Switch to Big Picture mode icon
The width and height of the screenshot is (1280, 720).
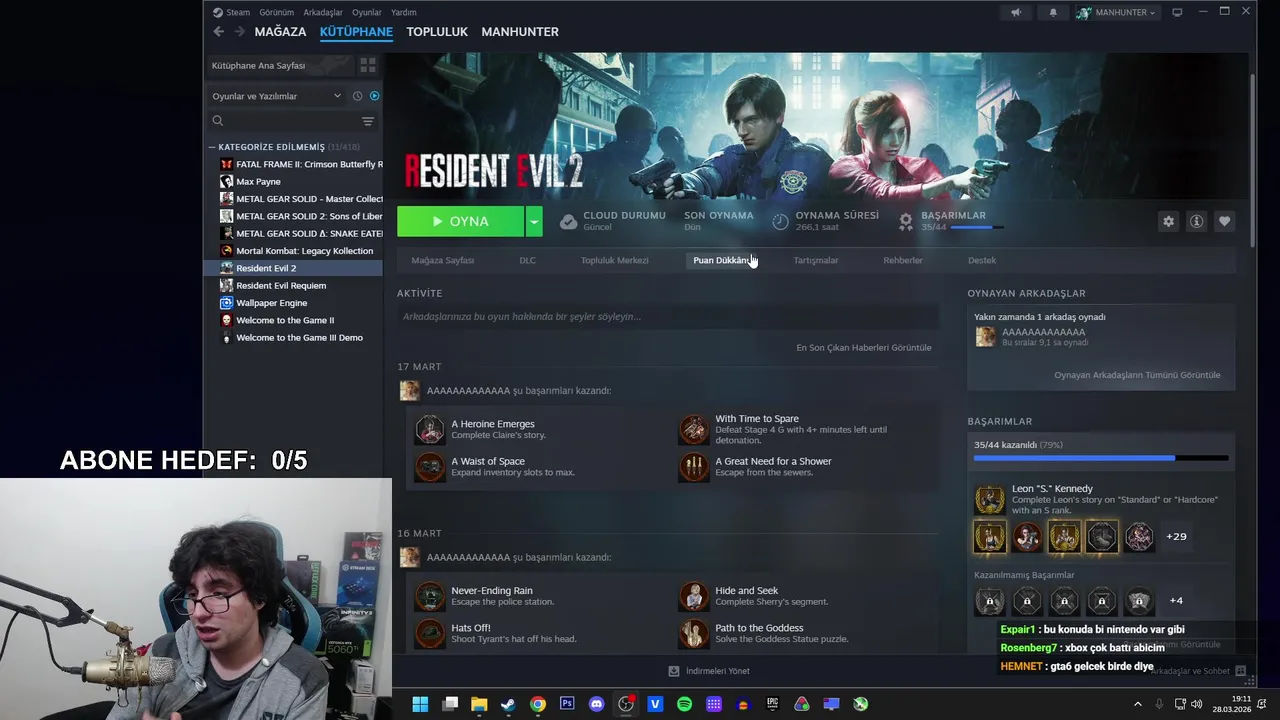click(1177, 12)
